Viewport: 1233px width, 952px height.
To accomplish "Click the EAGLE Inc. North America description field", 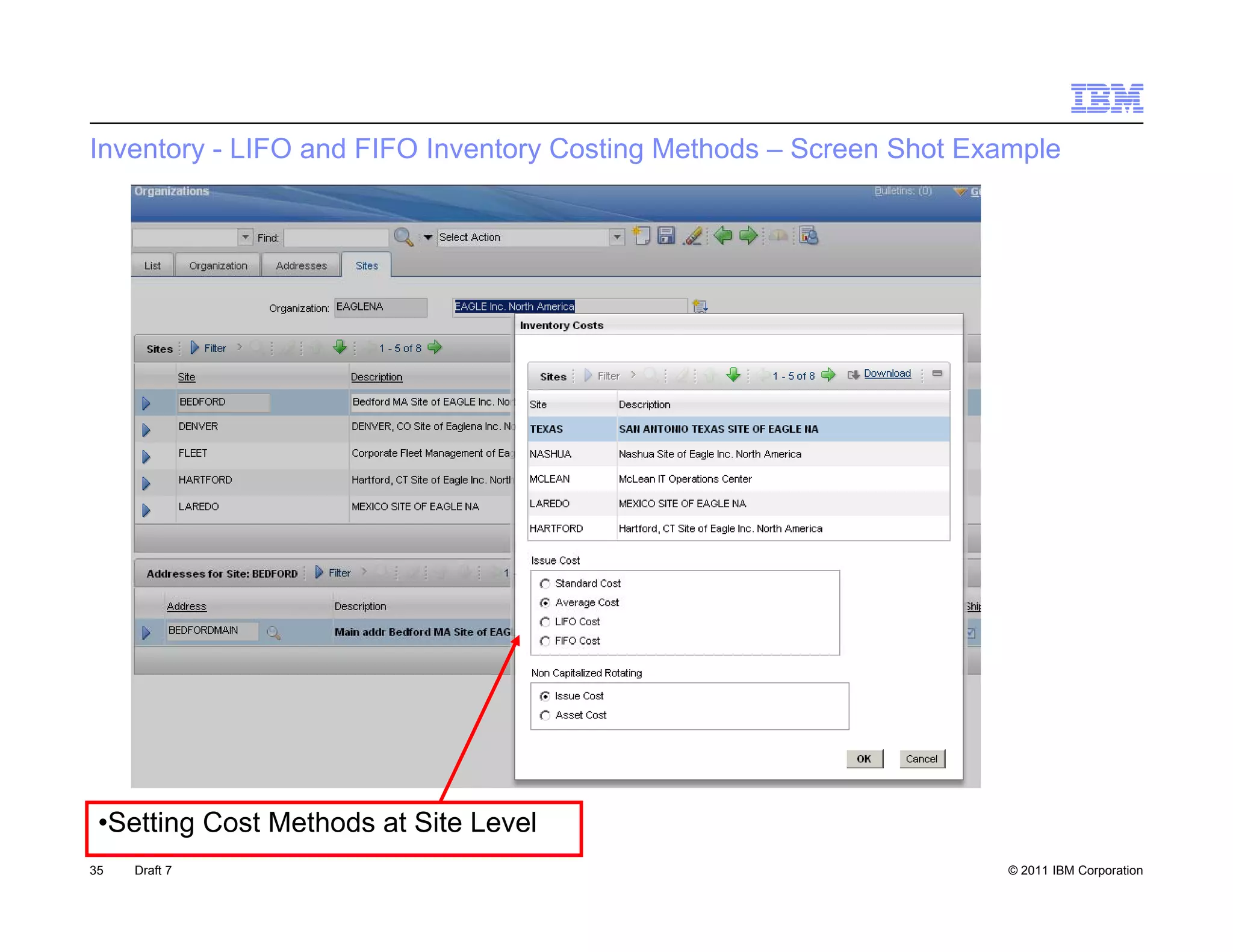I will [570, 306].
